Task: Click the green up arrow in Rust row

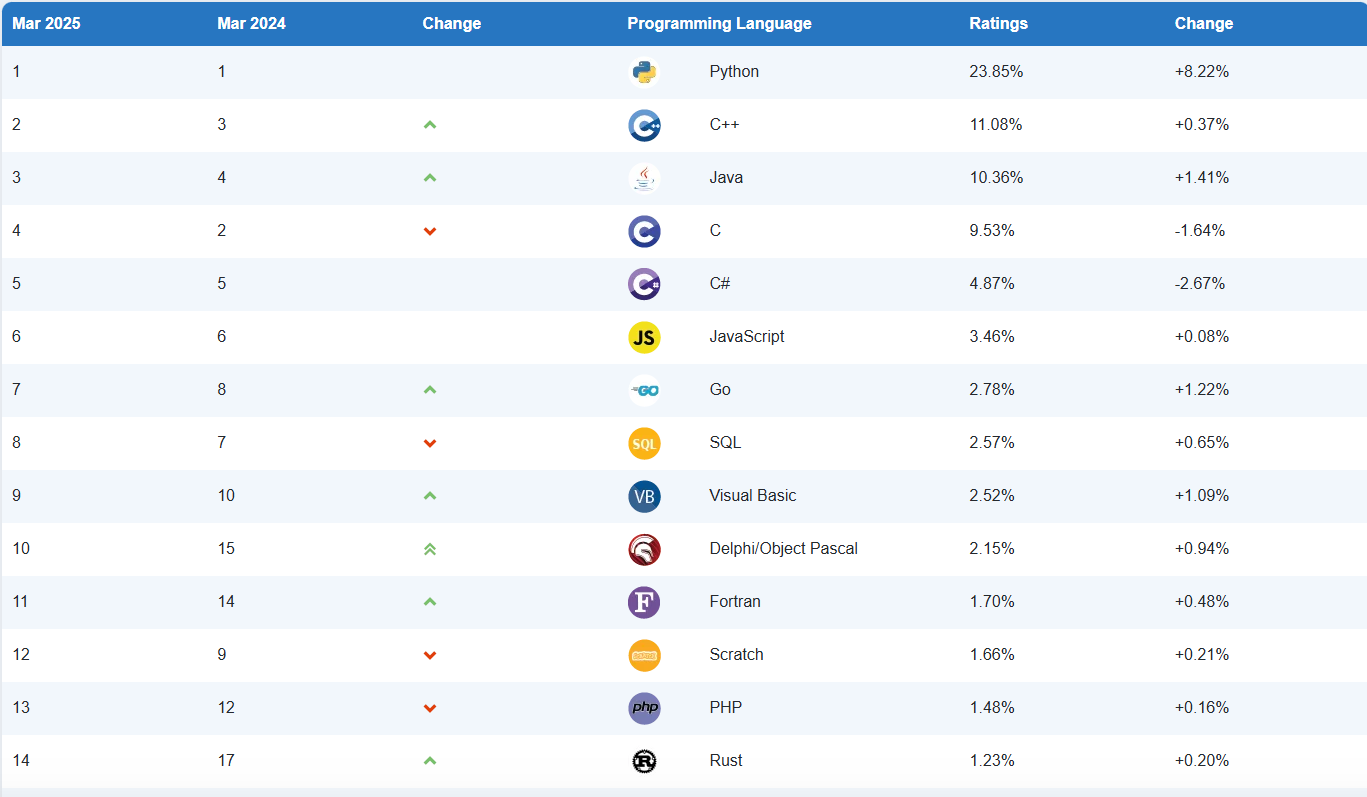Action: click(430, 761)
